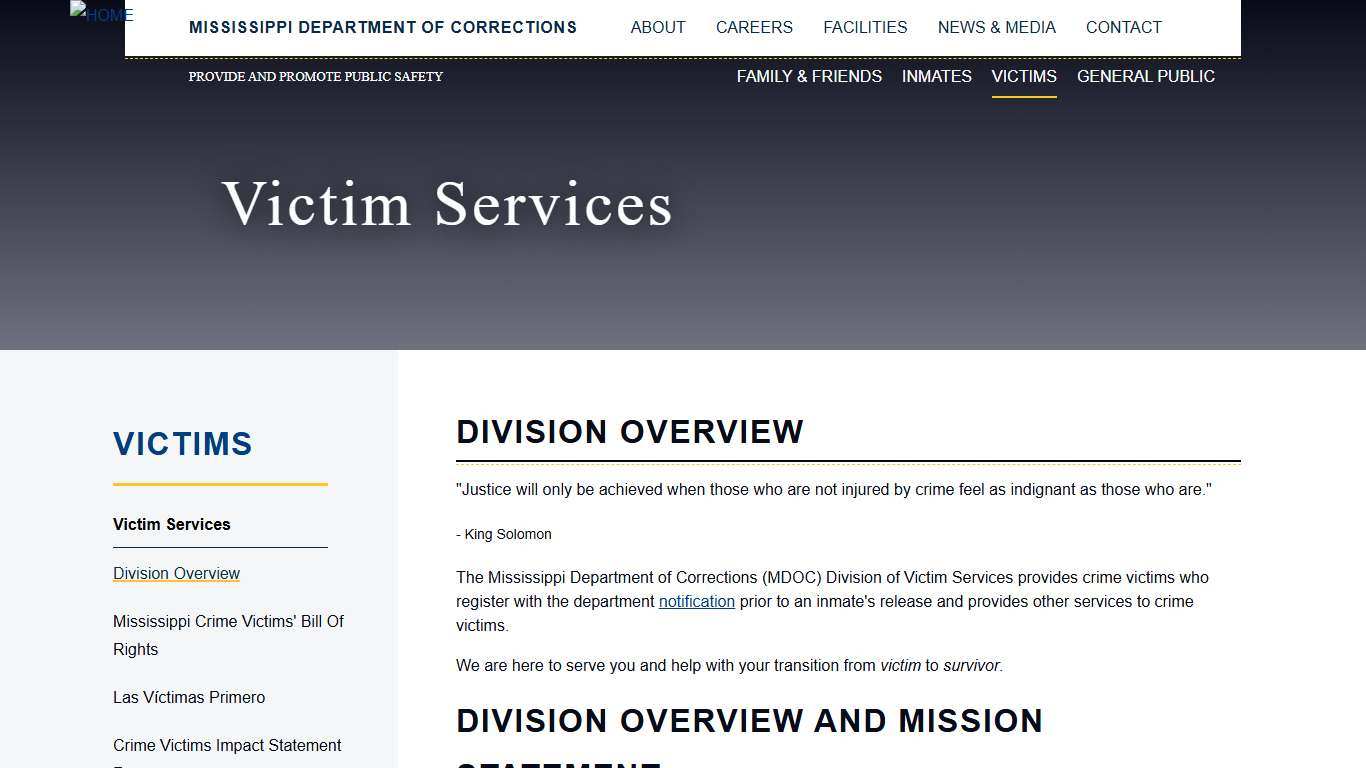Click the MISSISSIPPI DEPARTMENT OF CORRECTIONS header text

383,27
